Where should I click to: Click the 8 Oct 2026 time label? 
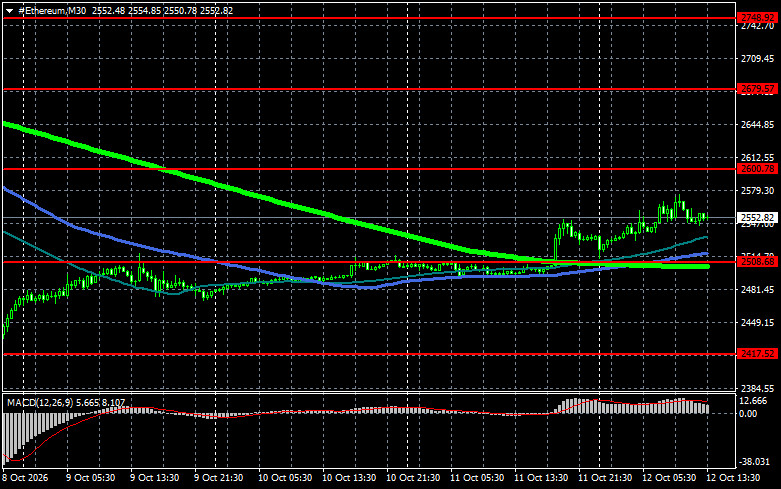click(25, 478)
